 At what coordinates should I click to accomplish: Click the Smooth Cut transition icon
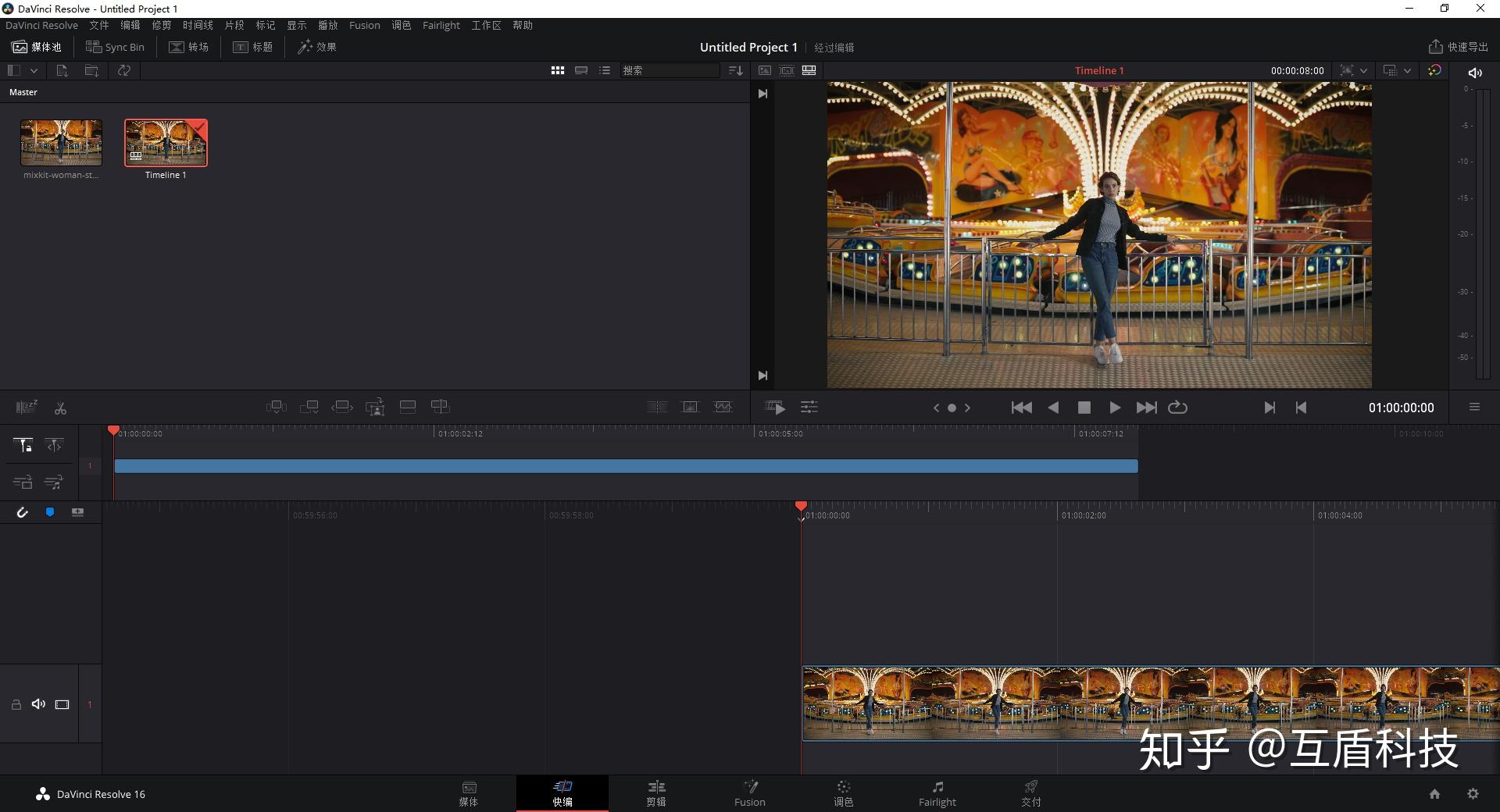pyautogui.click(x=723, y=407)
